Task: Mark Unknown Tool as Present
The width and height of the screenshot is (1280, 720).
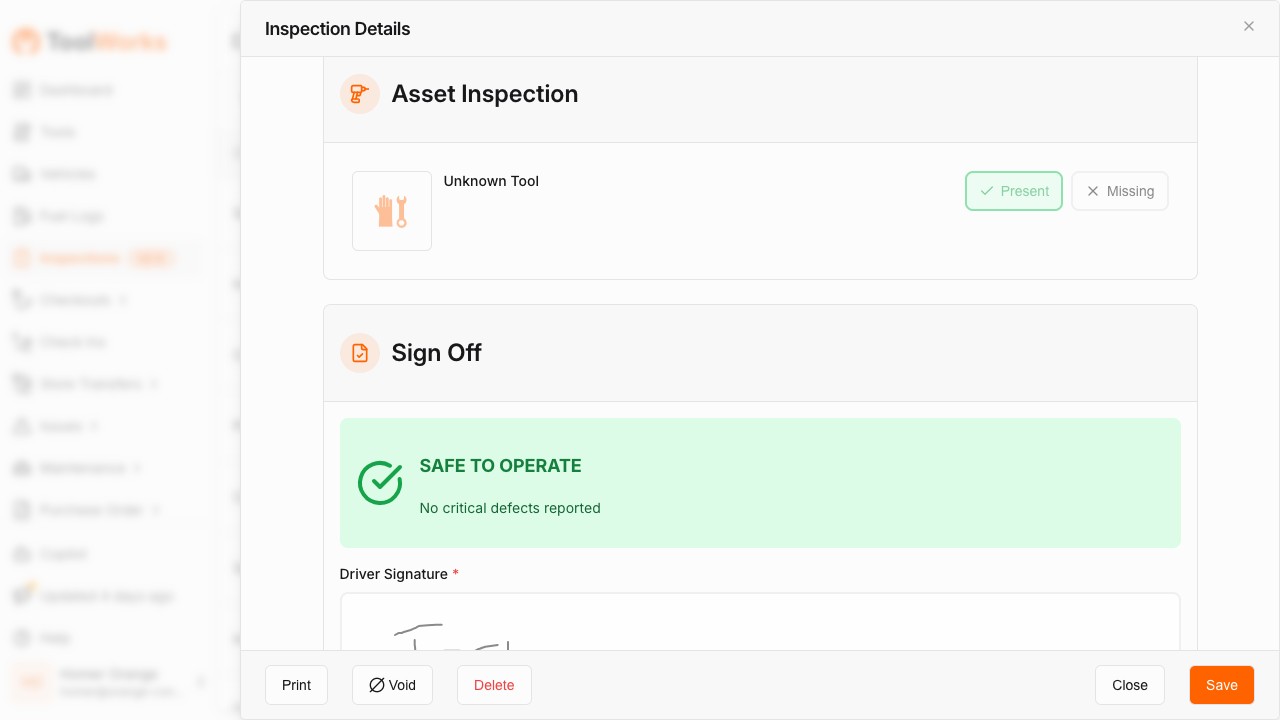Action: (1013, 191)
